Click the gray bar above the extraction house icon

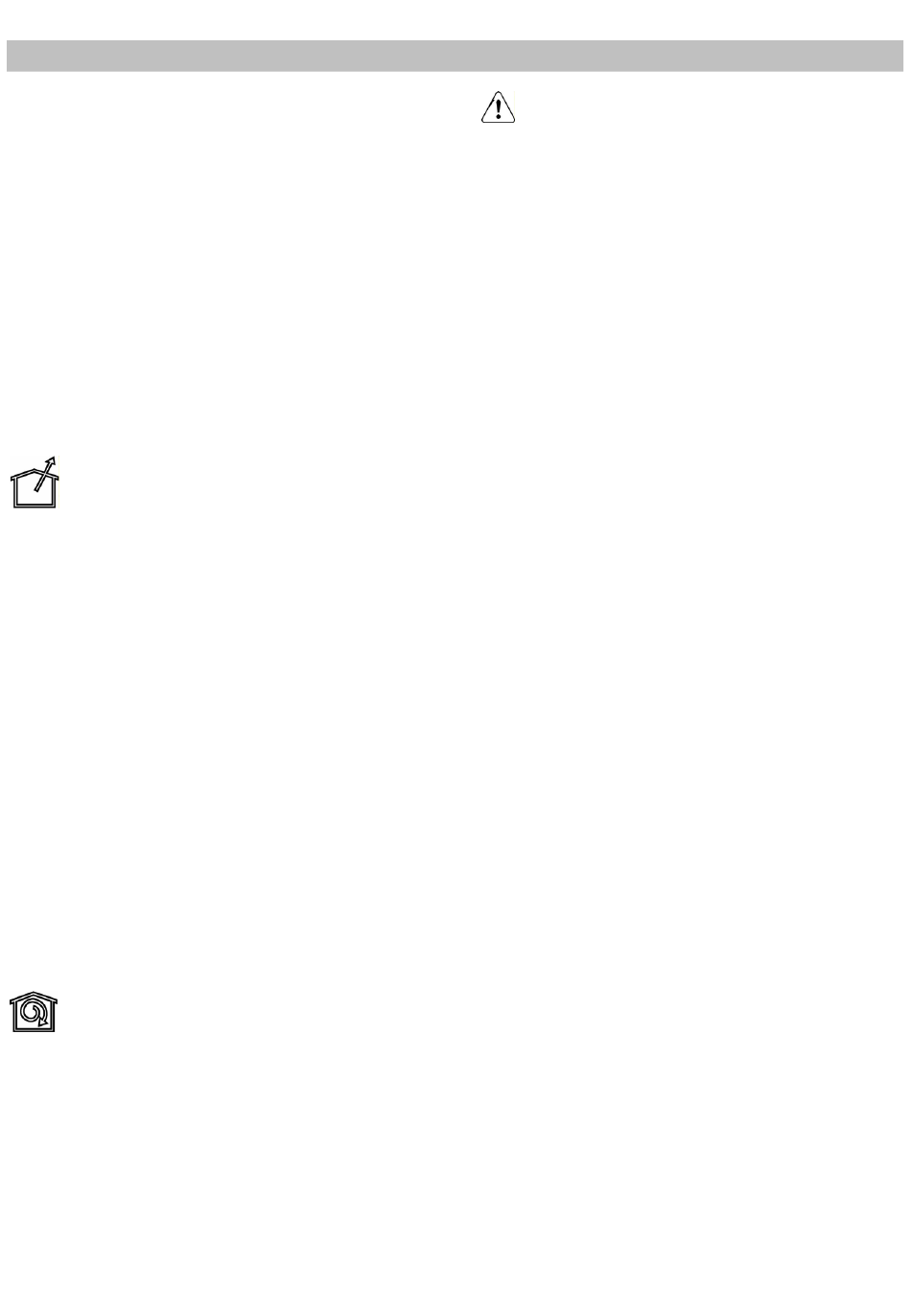pos(35,56)
